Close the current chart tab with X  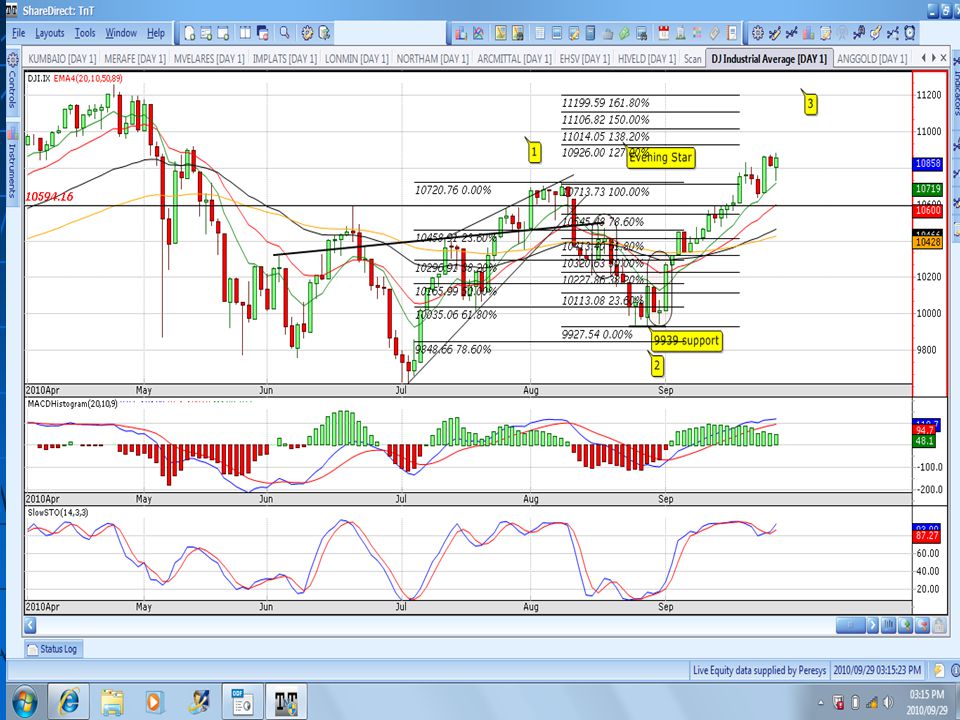[x=943, y=58]
